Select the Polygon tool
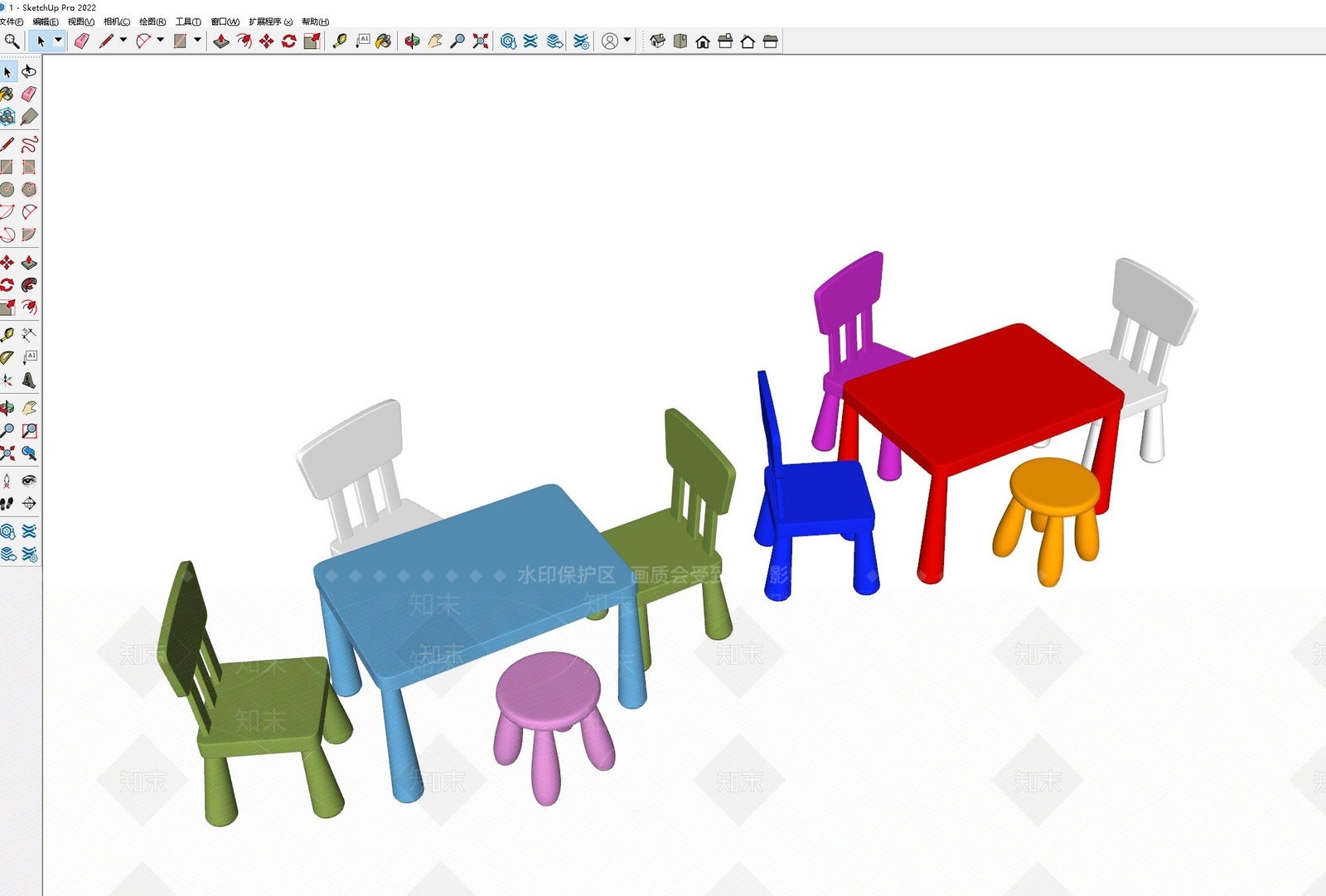This screenshot has height=896, width=1326. (29, 189)
